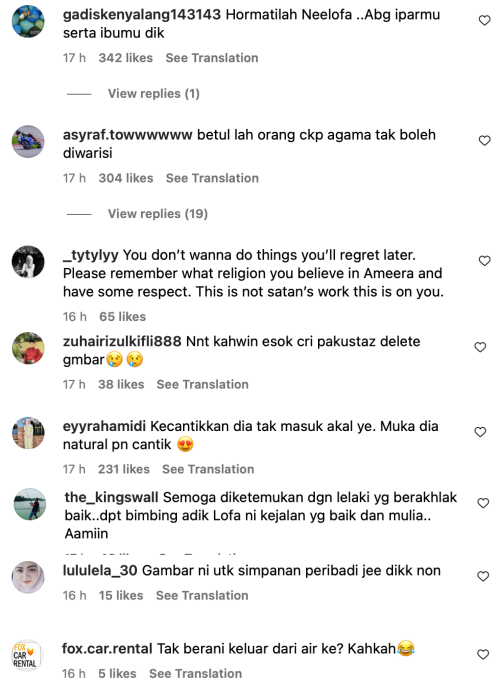Image resolution: width=500 pixels, height=689 pixels.
Task: See Translation for gadiskenyalang143143's comment
Action: click(212, 58)
